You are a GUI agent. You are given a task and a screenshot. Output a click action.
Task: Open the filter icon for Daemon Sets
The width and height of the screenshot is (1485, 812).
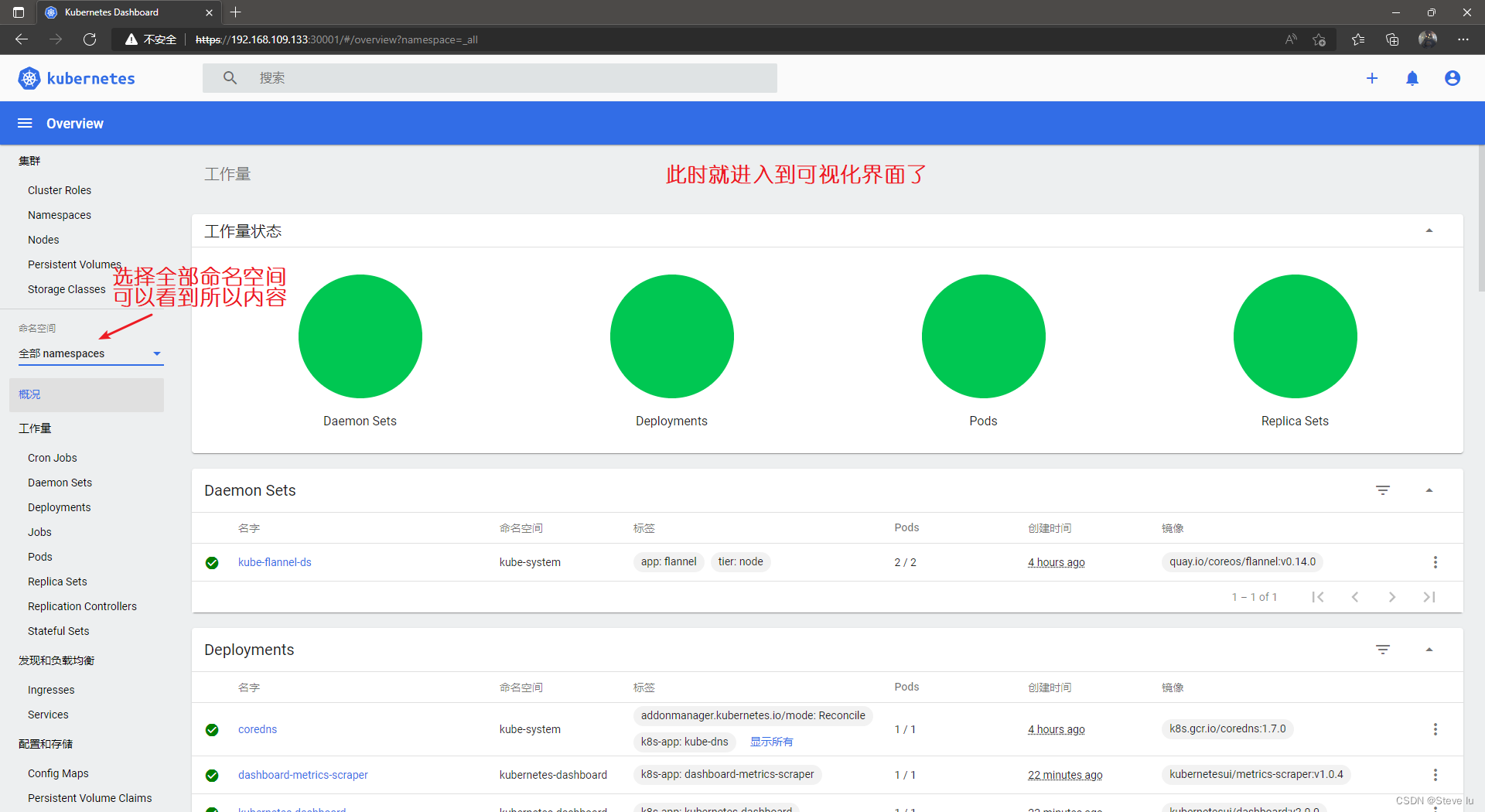1383,490
